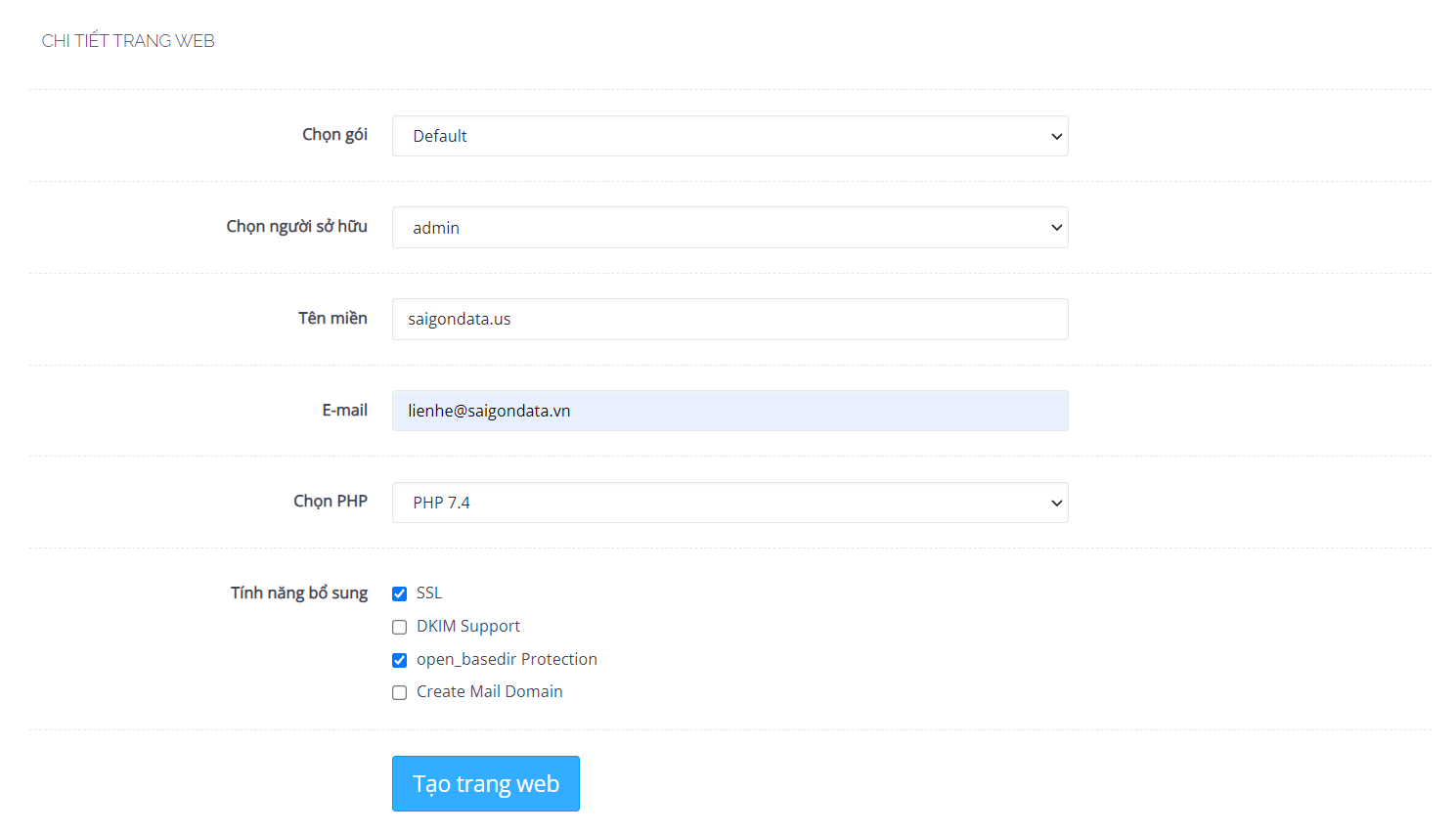
Task: Click the open_basedir Protection label text
Action: coord(507,659)
